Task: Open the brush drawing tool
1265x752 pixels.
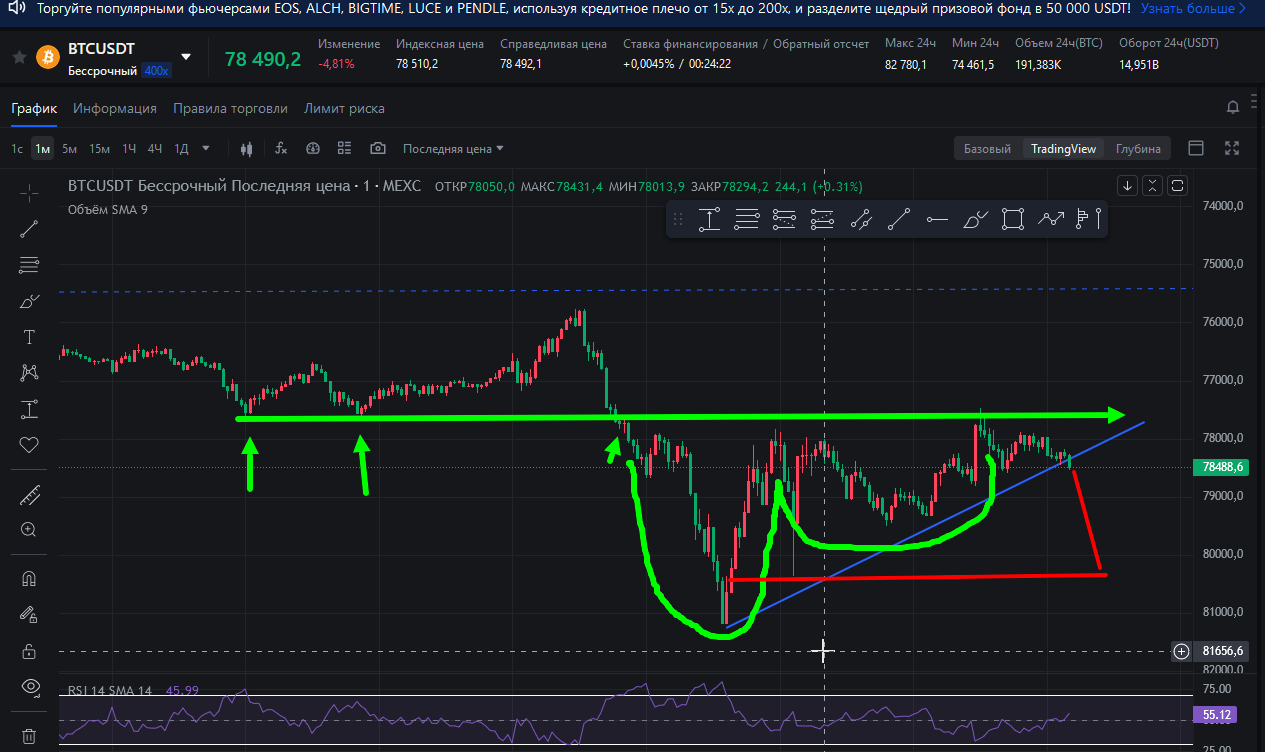Action: (29, 301)
